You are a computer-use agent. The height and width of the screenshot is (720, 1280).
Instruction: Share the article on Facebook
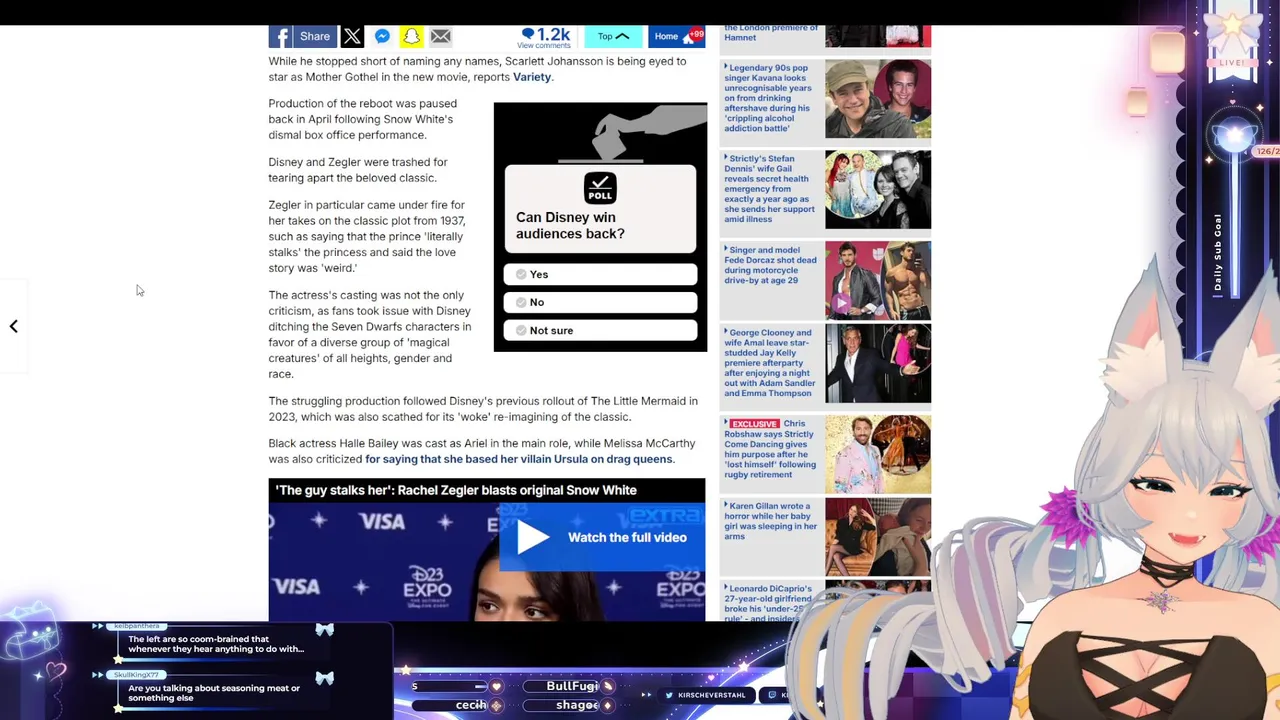point(300,37)
